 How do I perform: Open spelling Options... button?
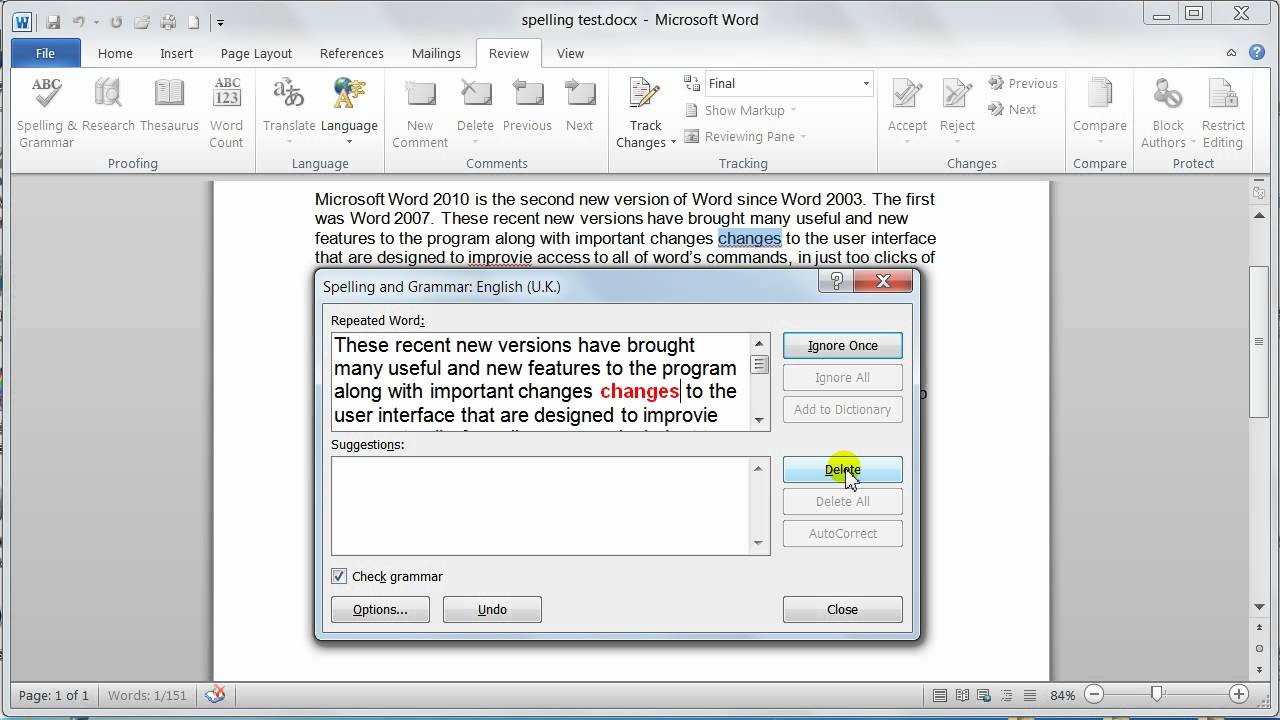click(380, 609)
